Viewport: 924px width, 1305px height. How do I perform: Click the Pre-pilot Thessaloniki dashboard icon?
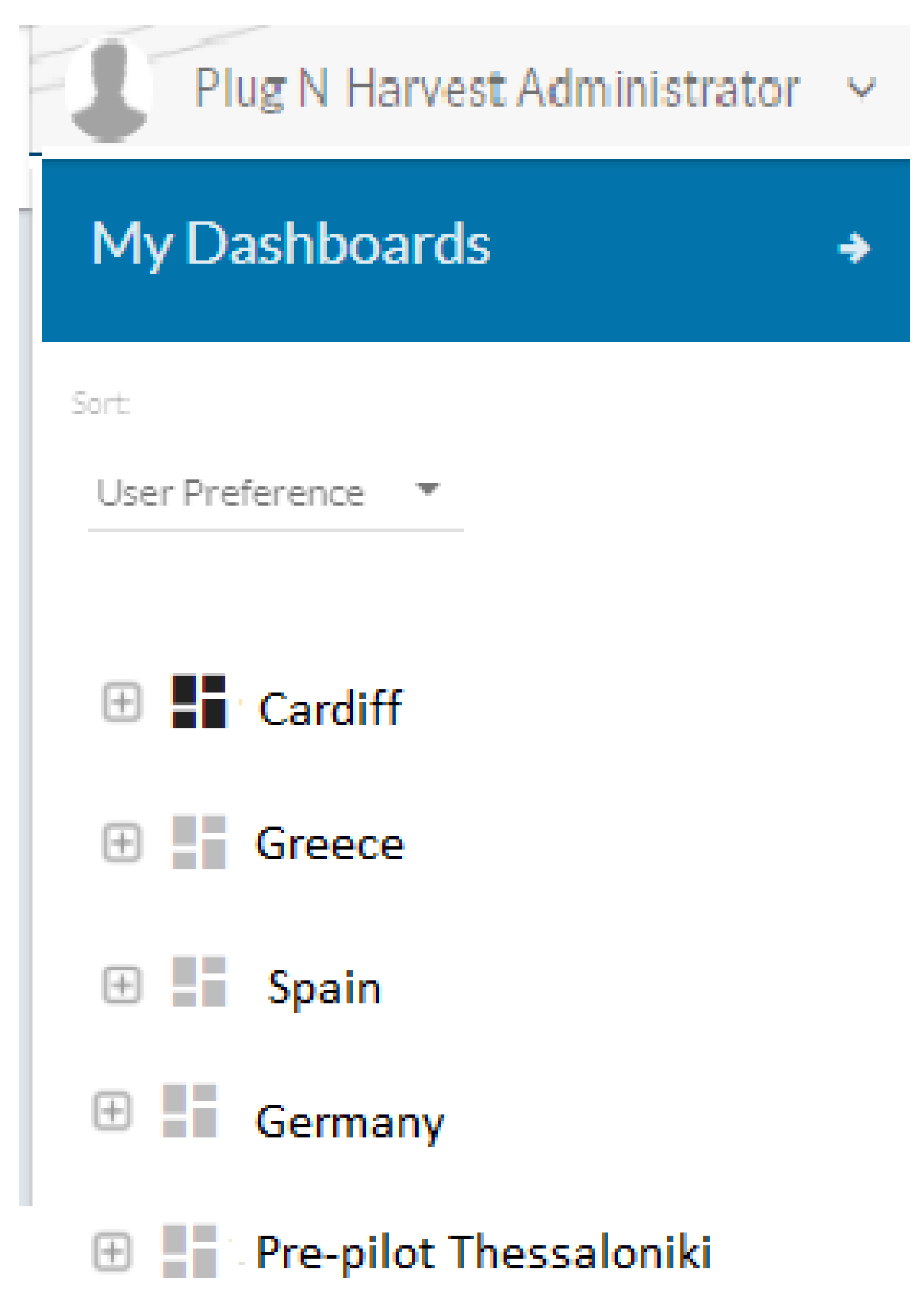(x=190, y=1251)
